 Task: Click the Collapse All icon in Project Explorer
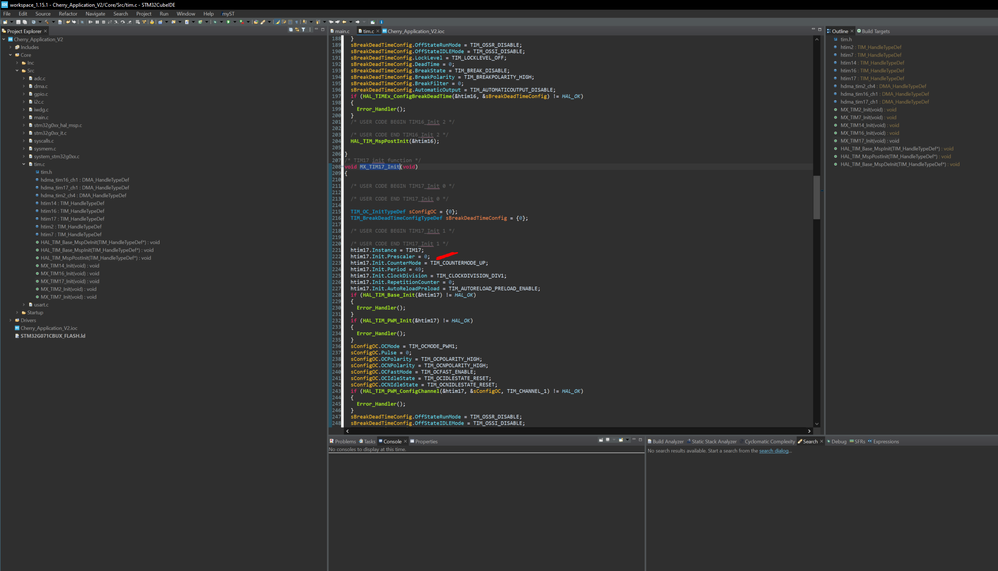click(291, 30)
